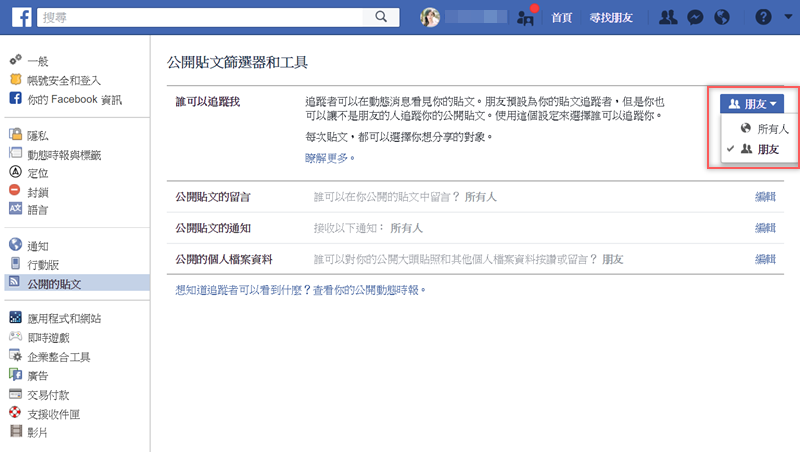Click the timeline icon beside 動態時報與標籤
Screen dimensions: 800x452
point(15,153)
